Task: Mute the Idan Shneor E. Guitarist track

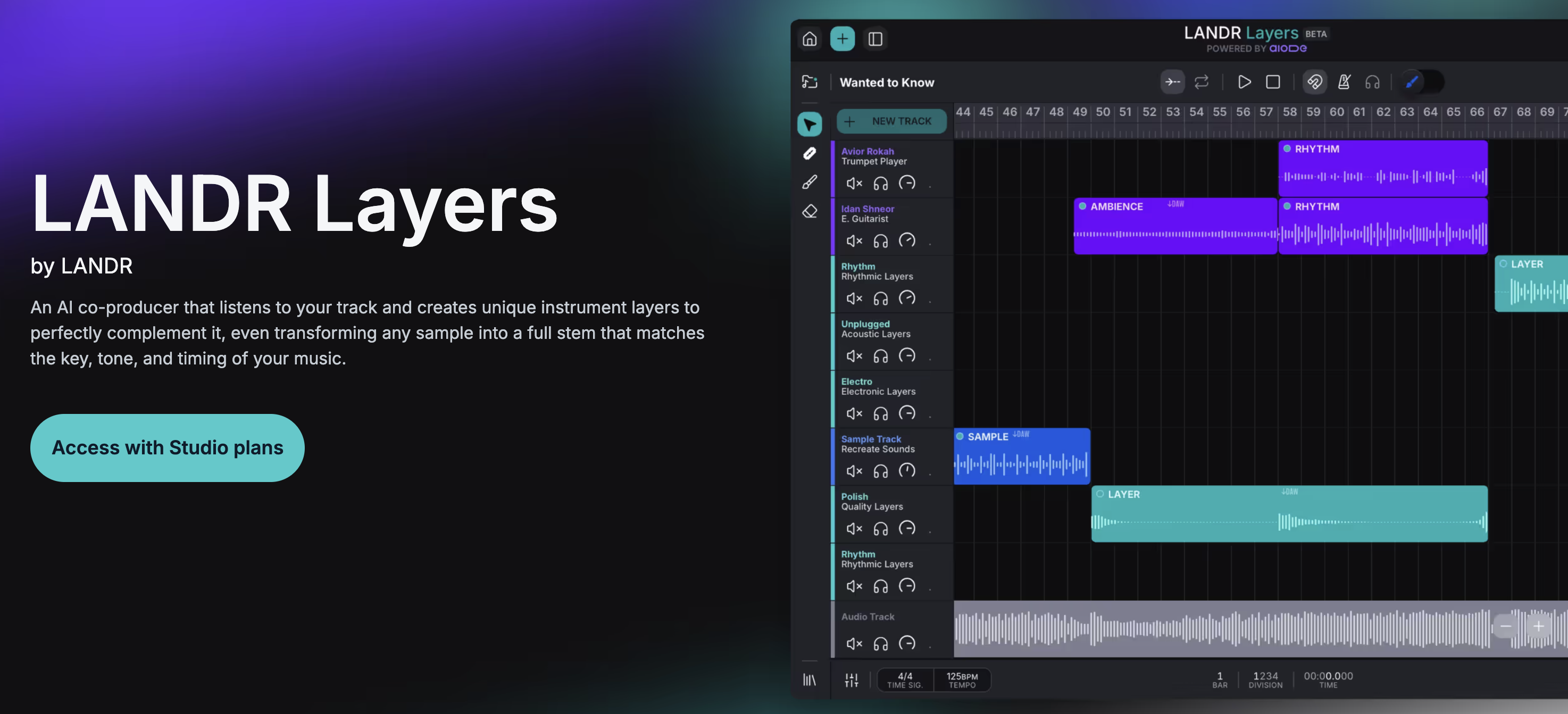Action: click(854, 241)
